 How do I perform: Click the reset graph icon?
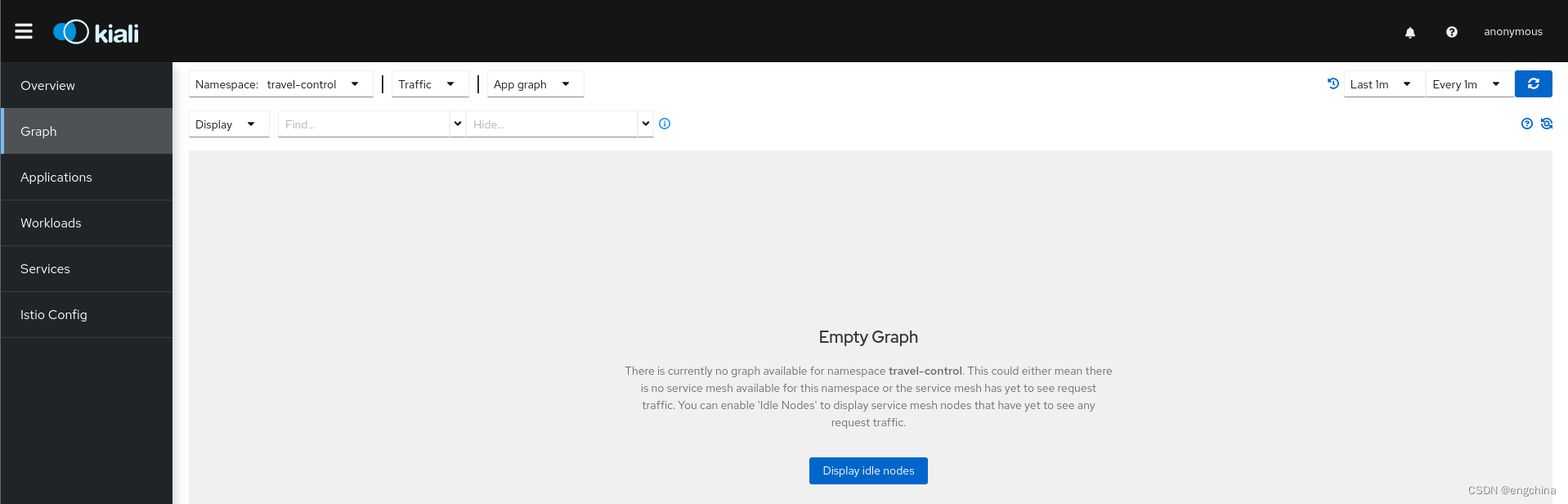pos(1547,124)
